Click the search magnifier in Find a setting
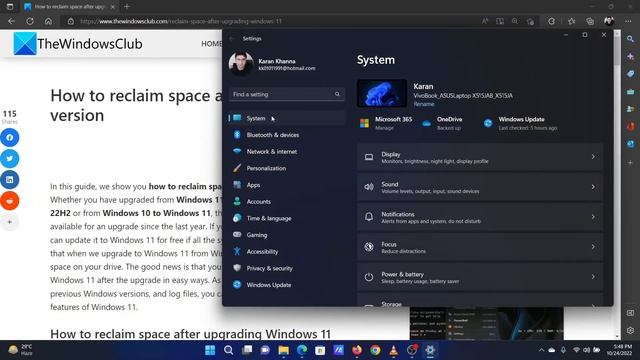Screen dimensions: 640x360 click(x=337, y=94)
